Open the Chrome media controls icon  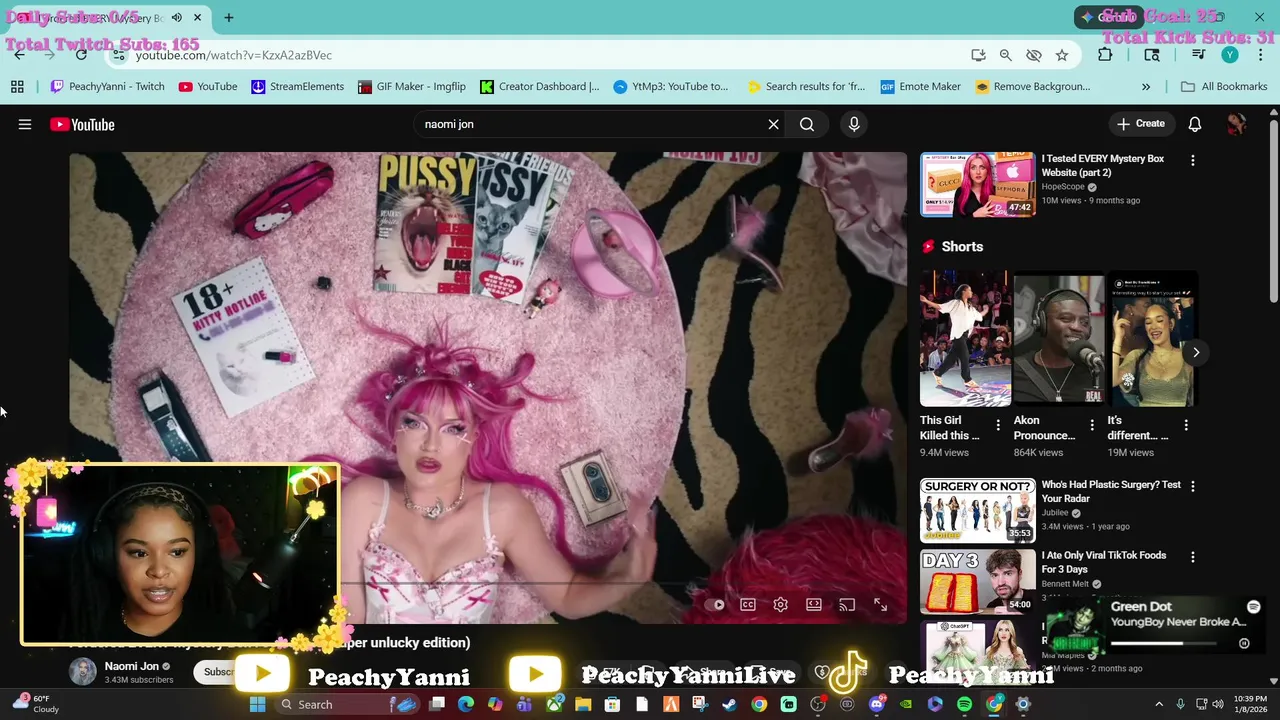pos(1198,55)
